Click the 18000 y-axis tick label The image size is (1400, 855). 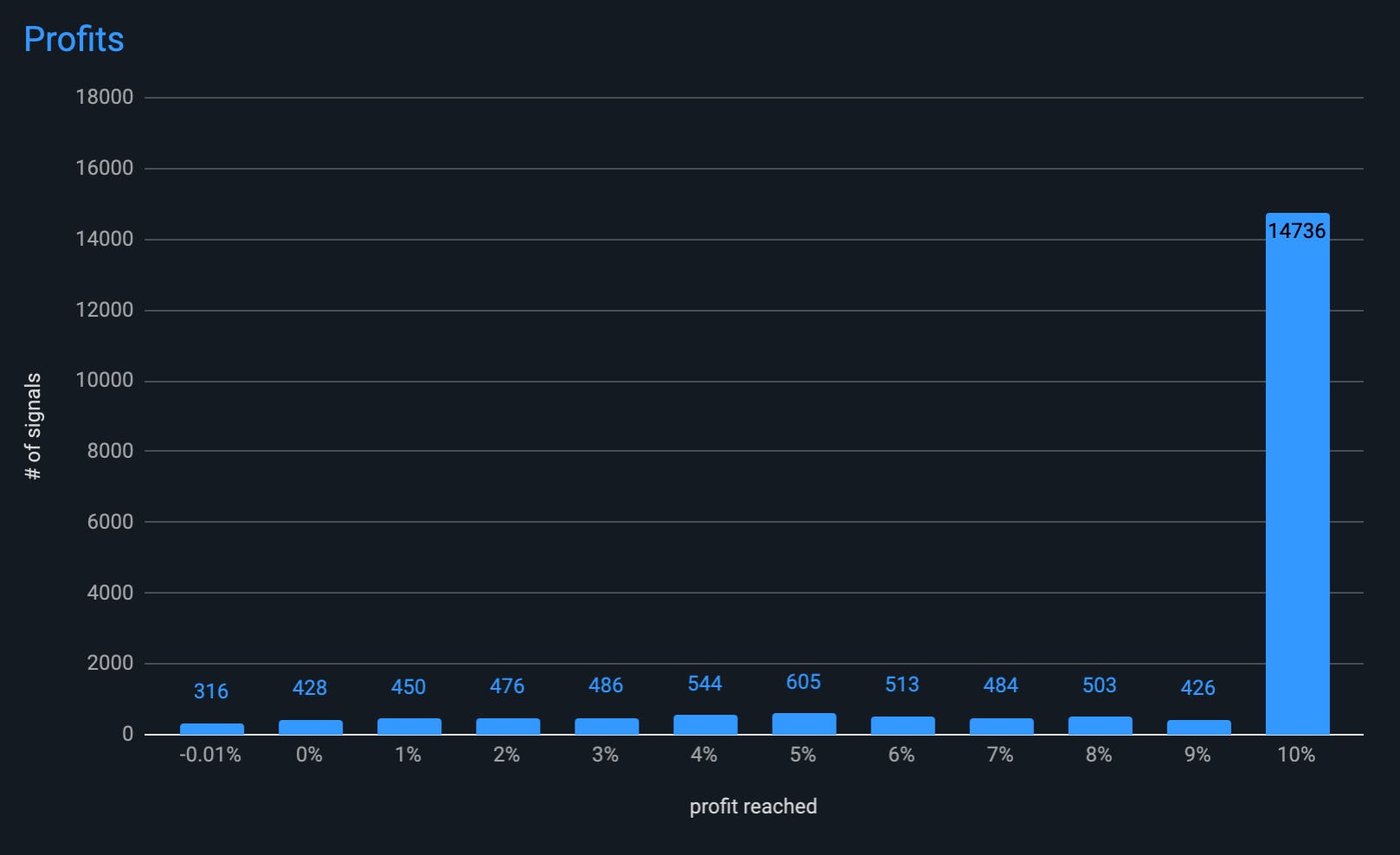105,97
